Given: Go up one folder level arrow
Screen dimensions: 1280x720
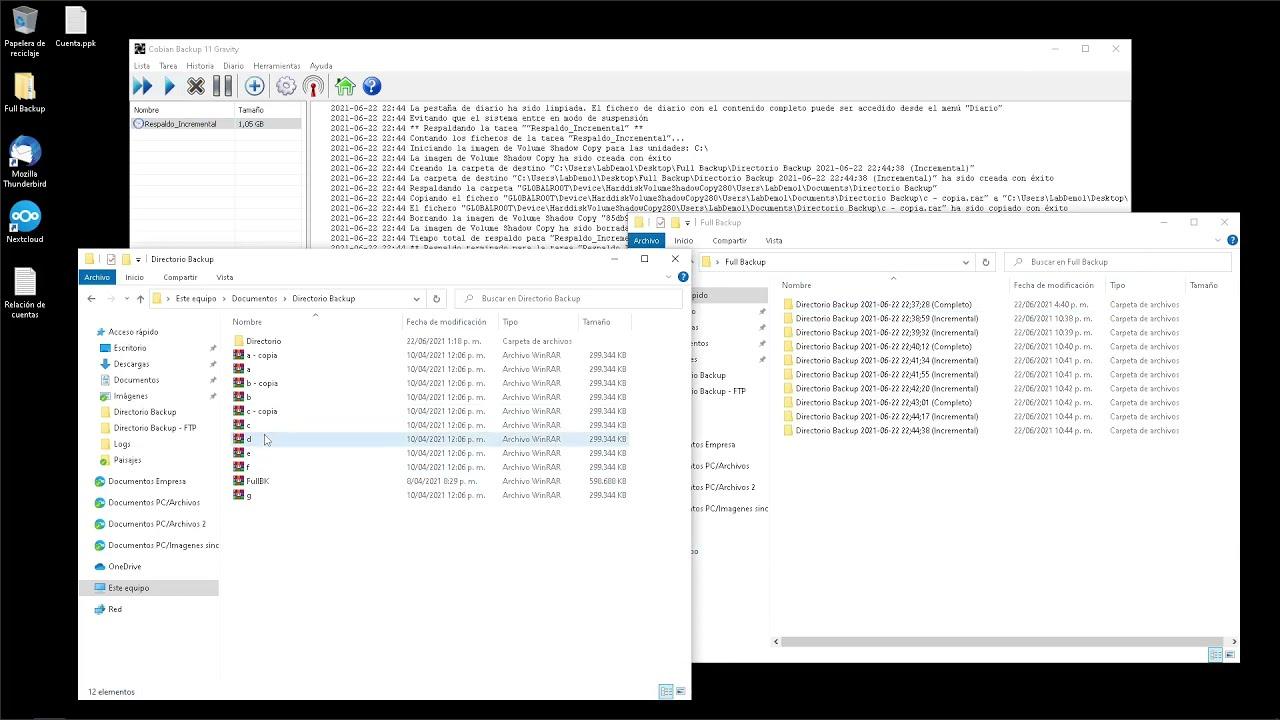Looking at the screenshot, I should [140, 298].
